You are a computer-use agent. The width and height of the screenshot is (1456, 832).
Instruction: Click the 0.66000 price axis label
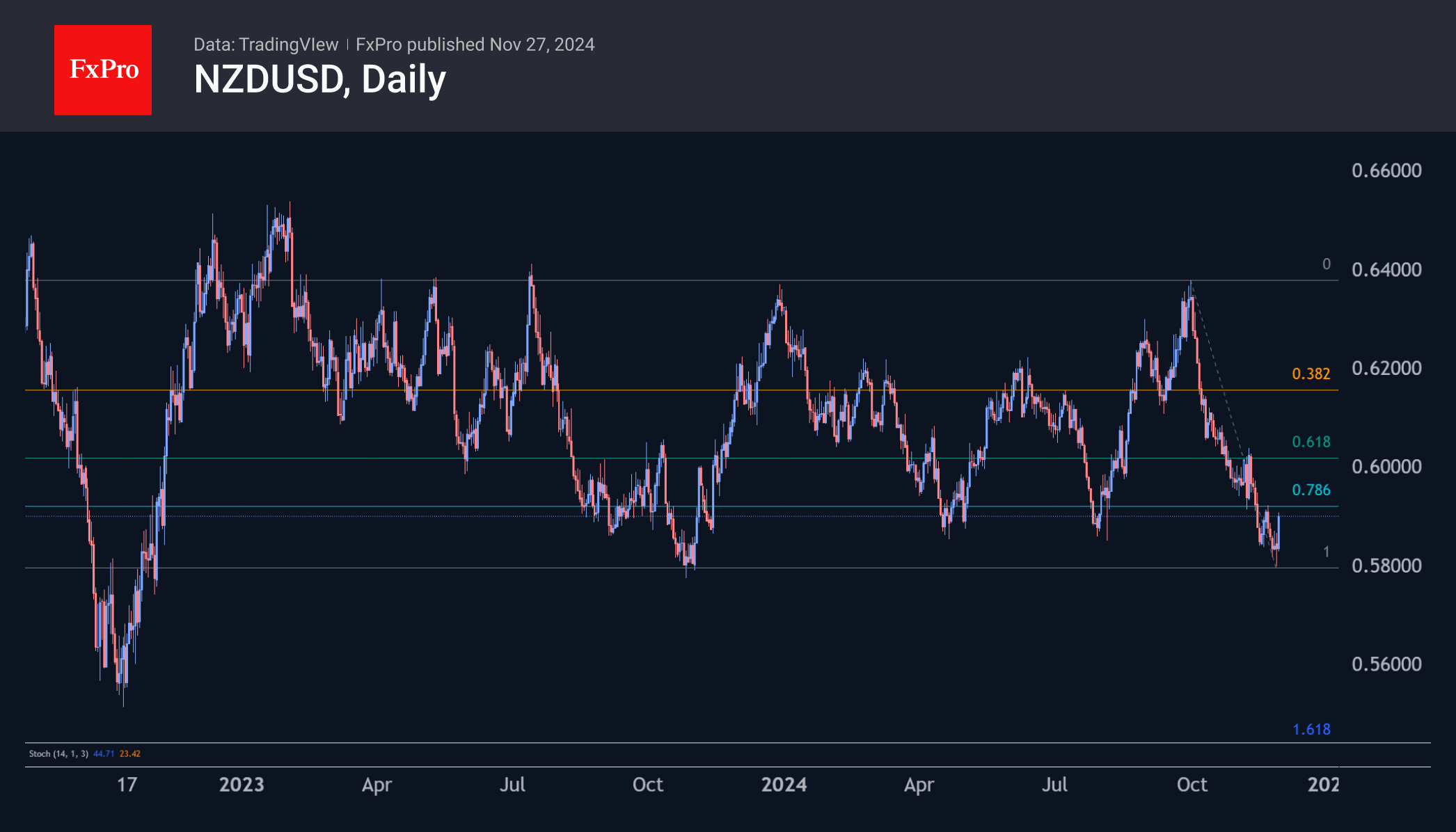click(x=1386, y=171)
